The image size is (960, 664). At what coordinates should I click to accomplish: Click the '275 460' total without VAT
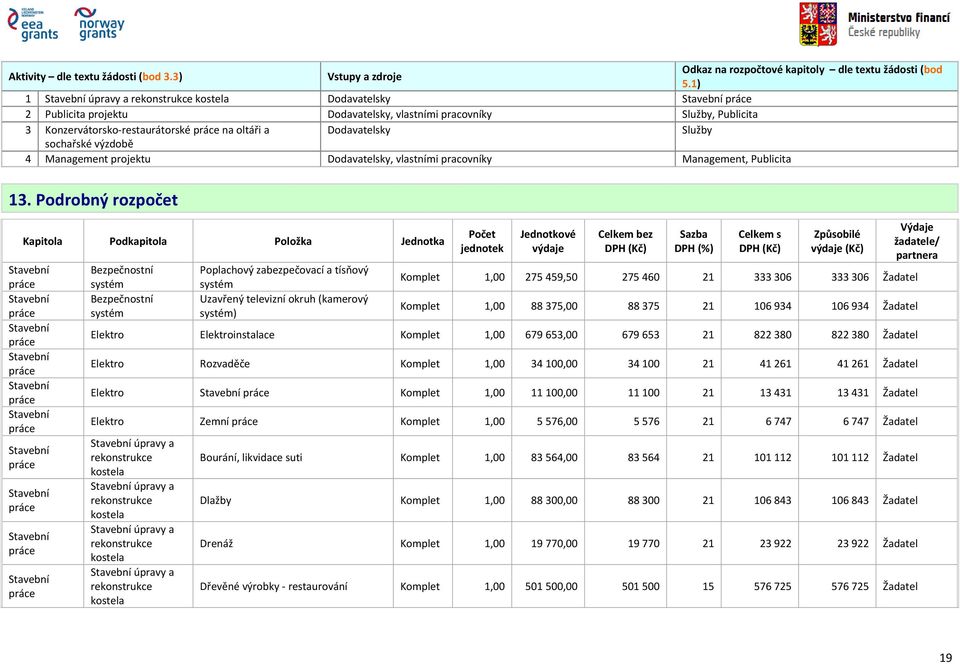coord(641,277)
